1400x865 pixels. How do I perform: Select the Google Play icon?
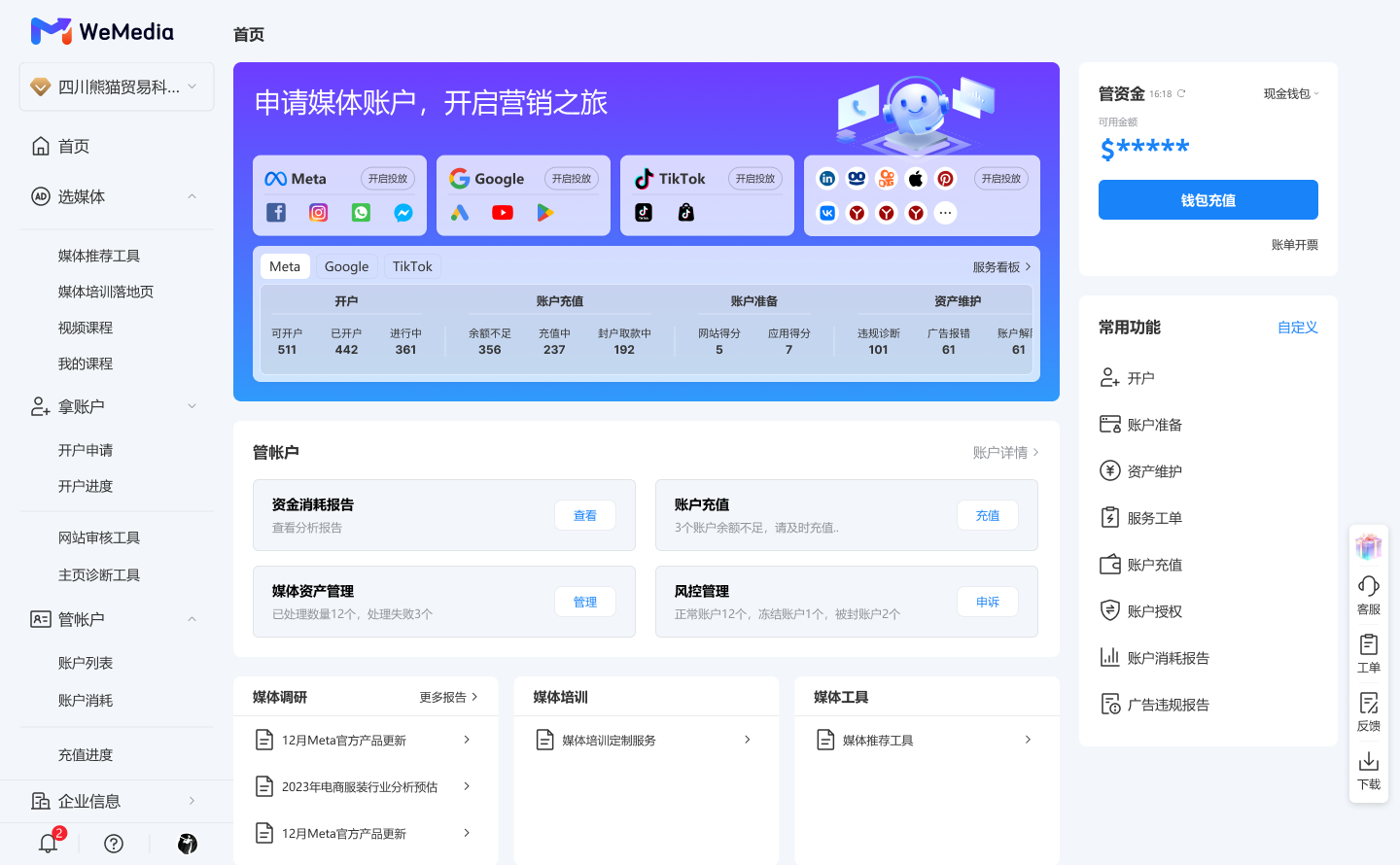545,213
